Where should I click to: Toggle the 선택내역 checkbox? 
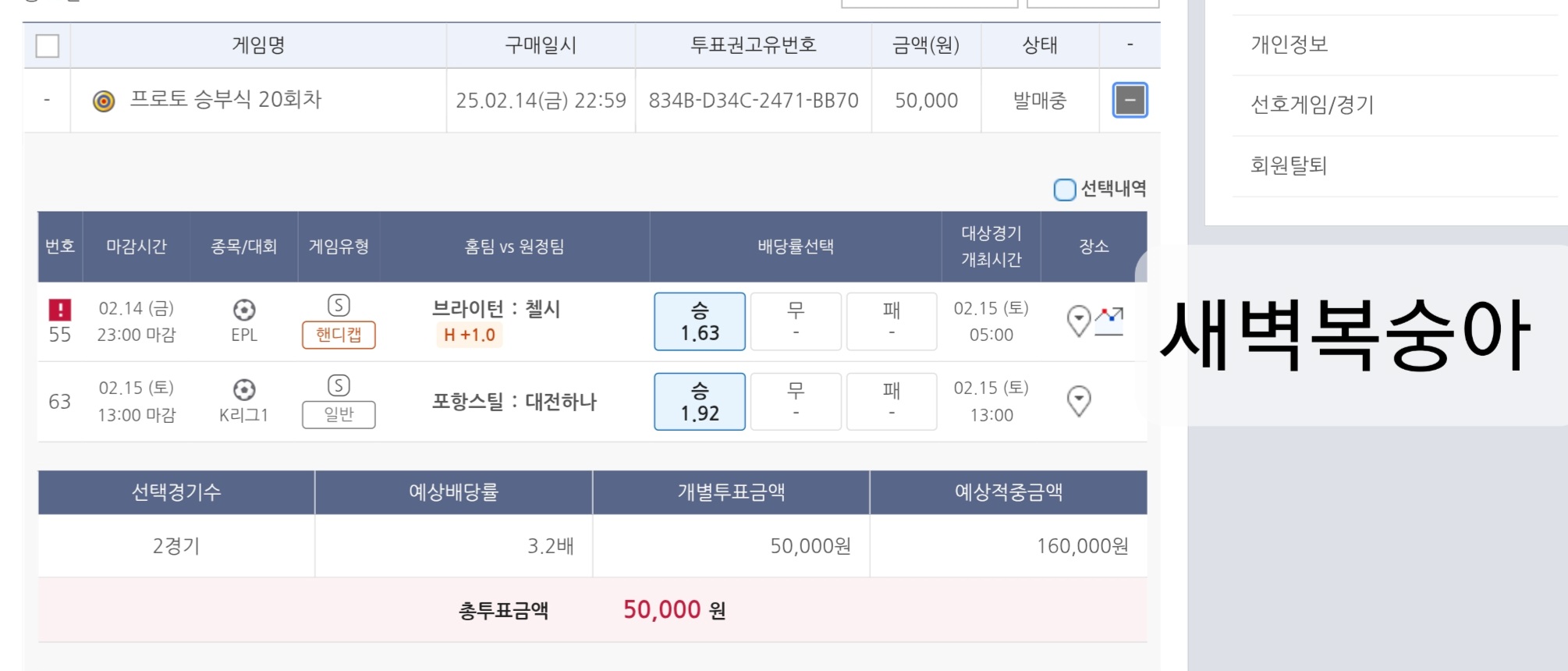1064,190
